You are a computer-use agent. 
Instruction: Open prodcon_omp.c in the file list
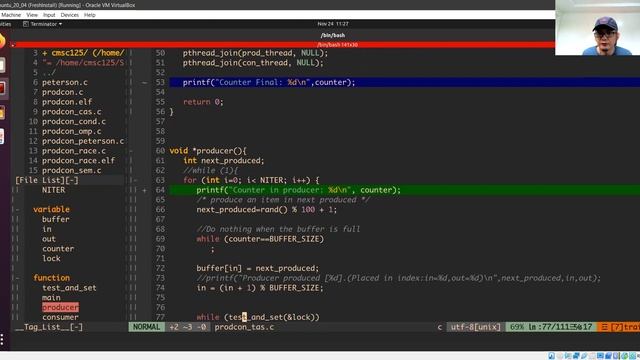pyautogui.click(x=71, y=131)
